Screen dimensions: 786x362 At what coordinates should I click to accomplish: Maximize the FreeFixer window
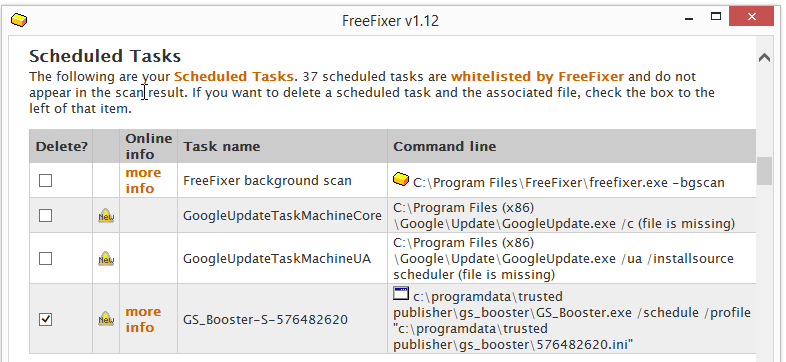(x=716, y=17)
